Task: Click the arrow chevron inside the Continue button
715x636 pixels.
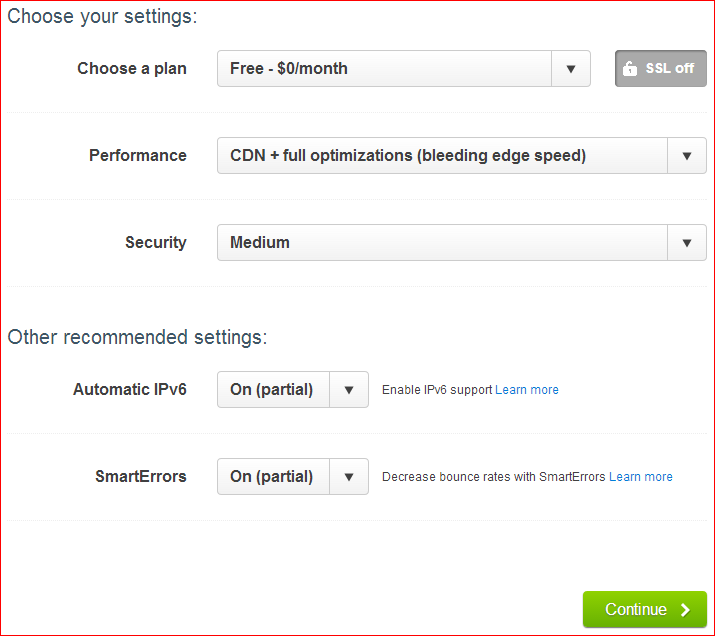Action: pos(685,610)
